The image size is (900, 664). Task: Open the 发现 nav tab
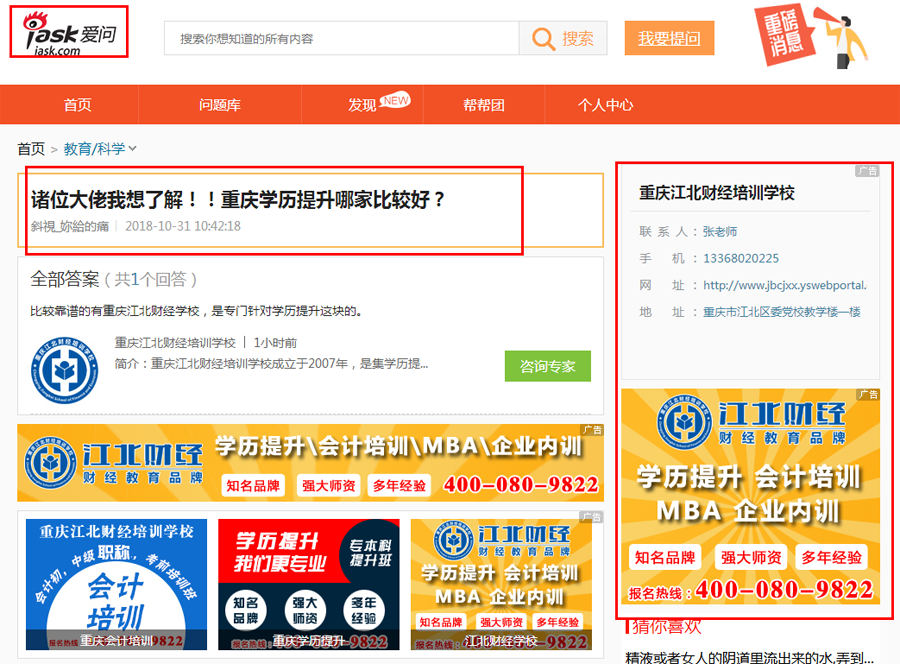pos(362,105)
